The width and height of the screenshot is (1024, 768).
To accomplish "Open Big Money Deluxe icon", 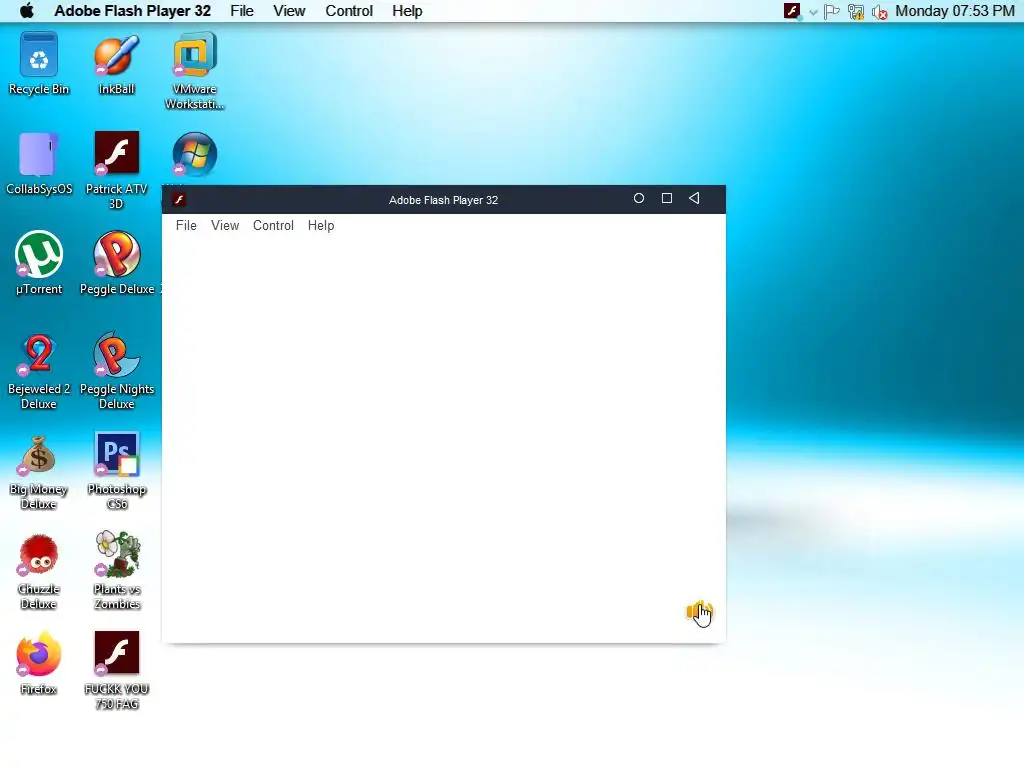I will point(39,472).
